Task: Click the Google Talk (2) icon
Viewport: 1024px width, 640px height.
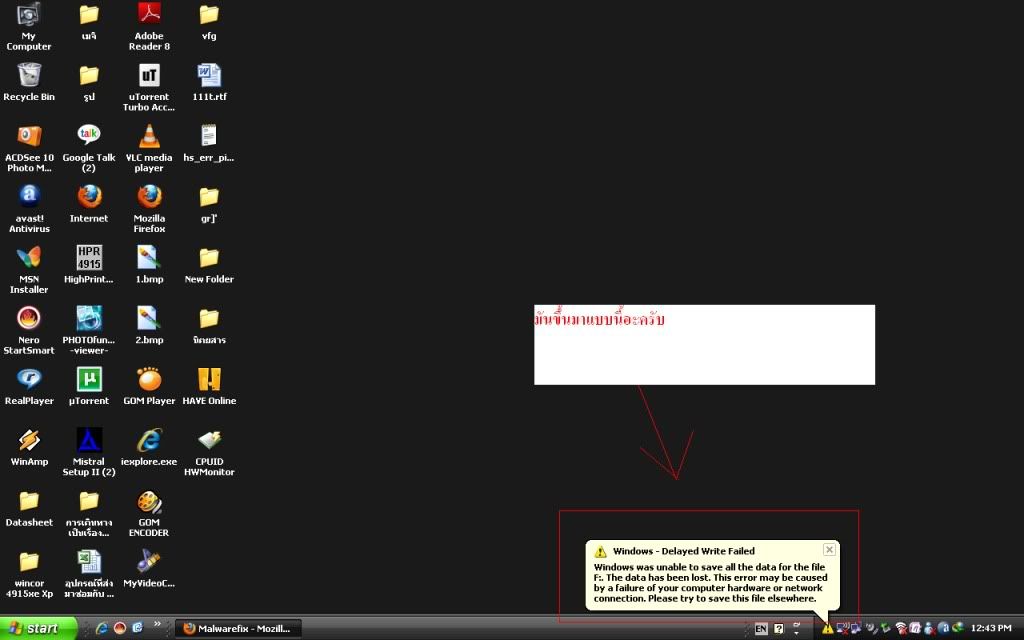Action: pyautogui.click(x=89, y=137)
